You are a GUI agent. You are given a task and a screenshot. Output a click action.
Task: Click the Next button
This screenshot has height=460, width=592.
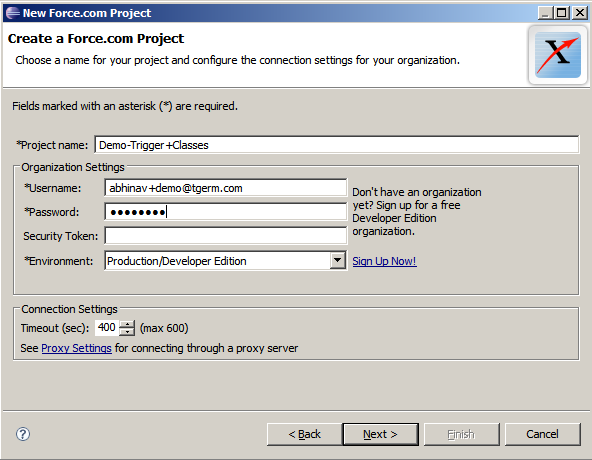[380, 434]
